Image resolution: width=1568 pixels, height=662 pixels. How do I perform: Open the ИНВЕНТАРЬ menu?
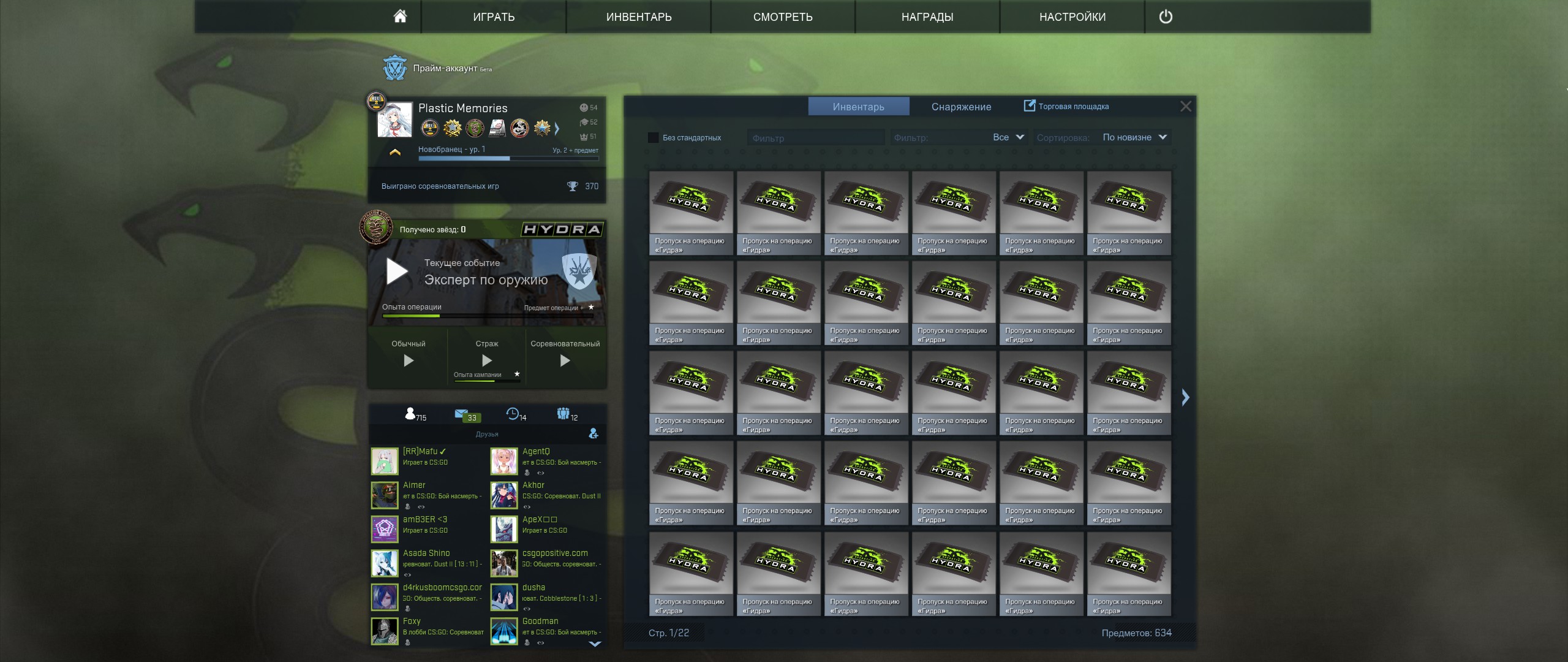(639, 17)
